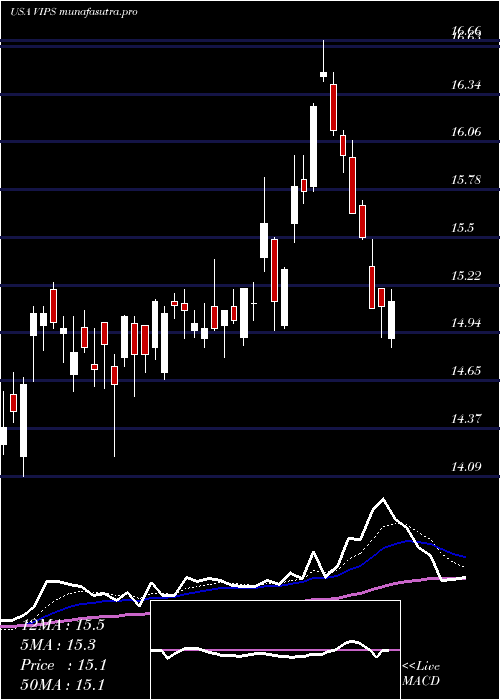Click the 14.94 price axis label
The width and height of the screenshot is (500, 700).
pyautogui.click(x=466, y=323)
